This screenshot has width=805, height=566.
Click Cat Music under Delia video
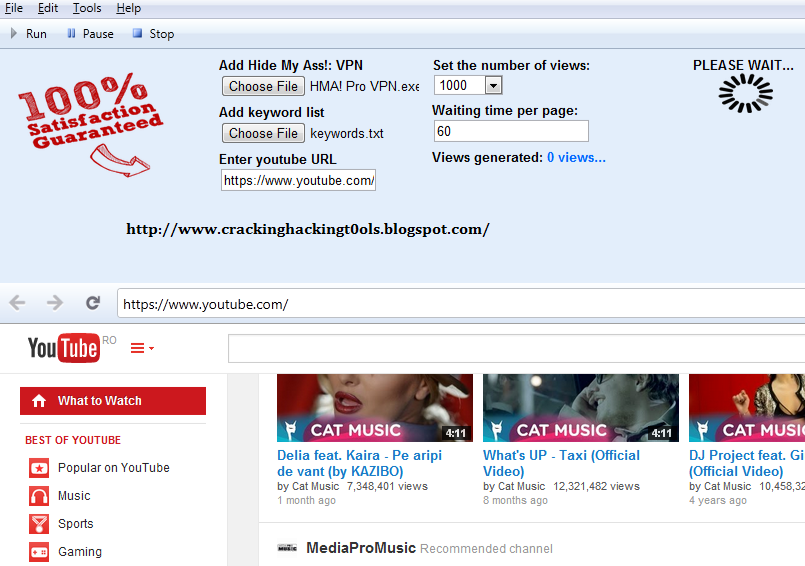316,486
